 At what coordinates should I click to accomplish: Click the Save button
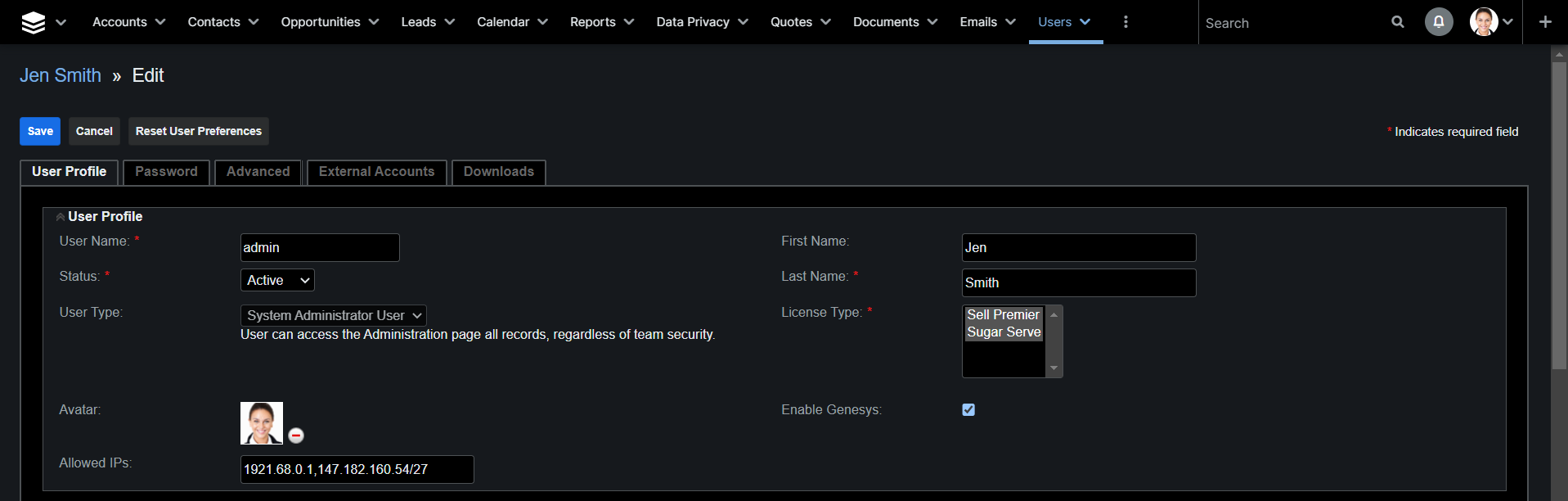tap(40, 131)
